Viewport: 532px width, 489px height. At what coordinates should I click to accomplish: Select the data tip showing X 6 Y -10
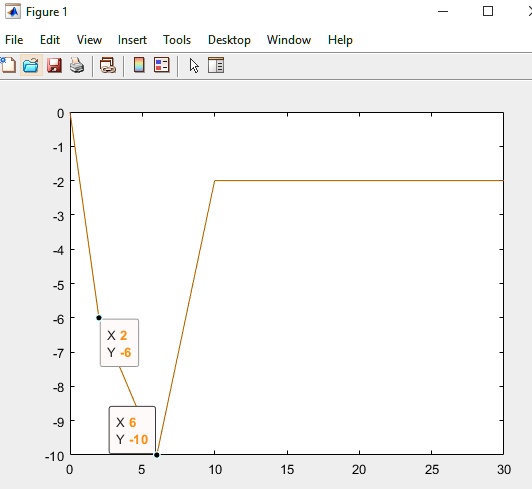tap(132, 430)
